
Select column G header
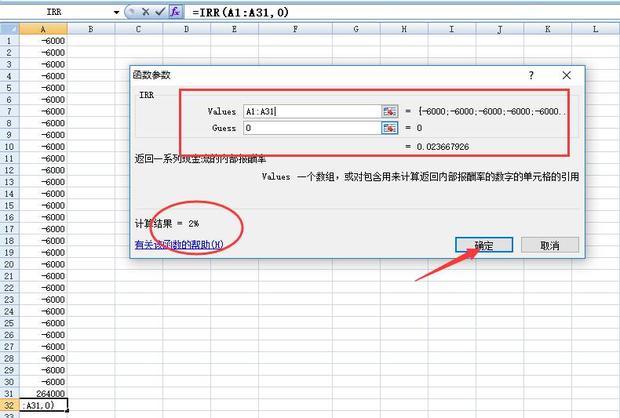(356, 29)
